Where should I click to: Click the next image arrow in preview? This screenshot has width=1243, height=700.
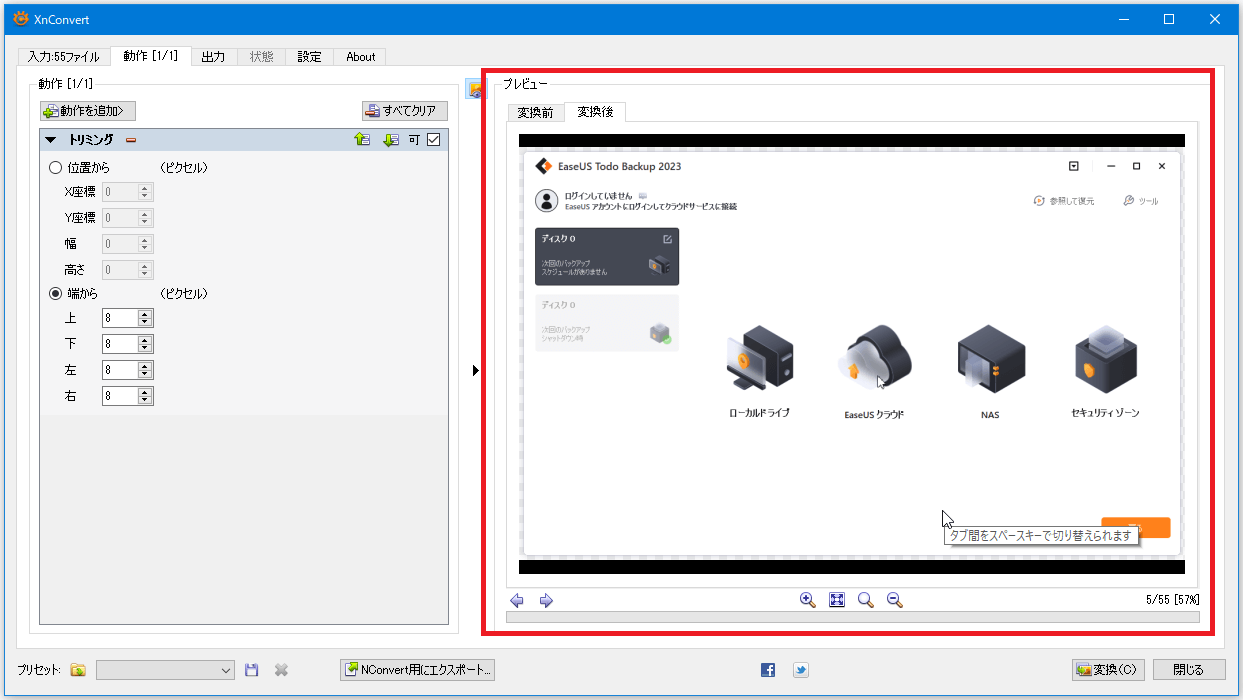click(546, 600)
